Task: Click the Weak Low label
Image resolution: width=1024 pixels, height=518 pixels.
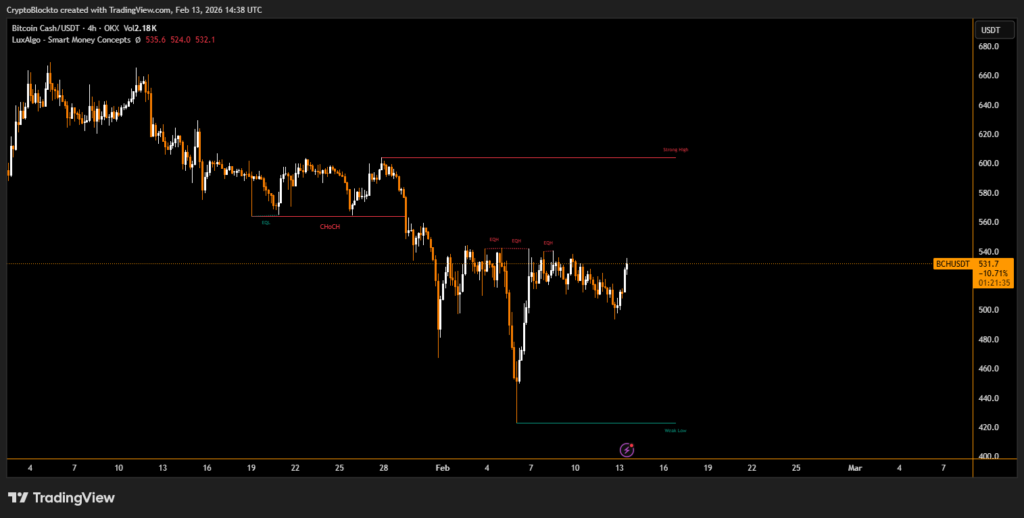Action: (675, 431)
